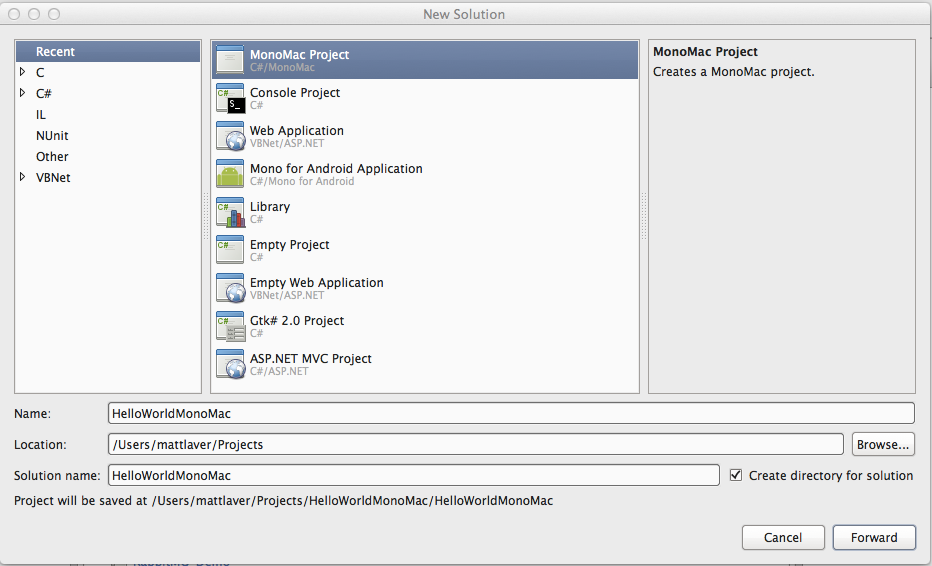Select the ASP.NET MVC Project title
This screenshot has width=932, height=566.
click(310, 359)
